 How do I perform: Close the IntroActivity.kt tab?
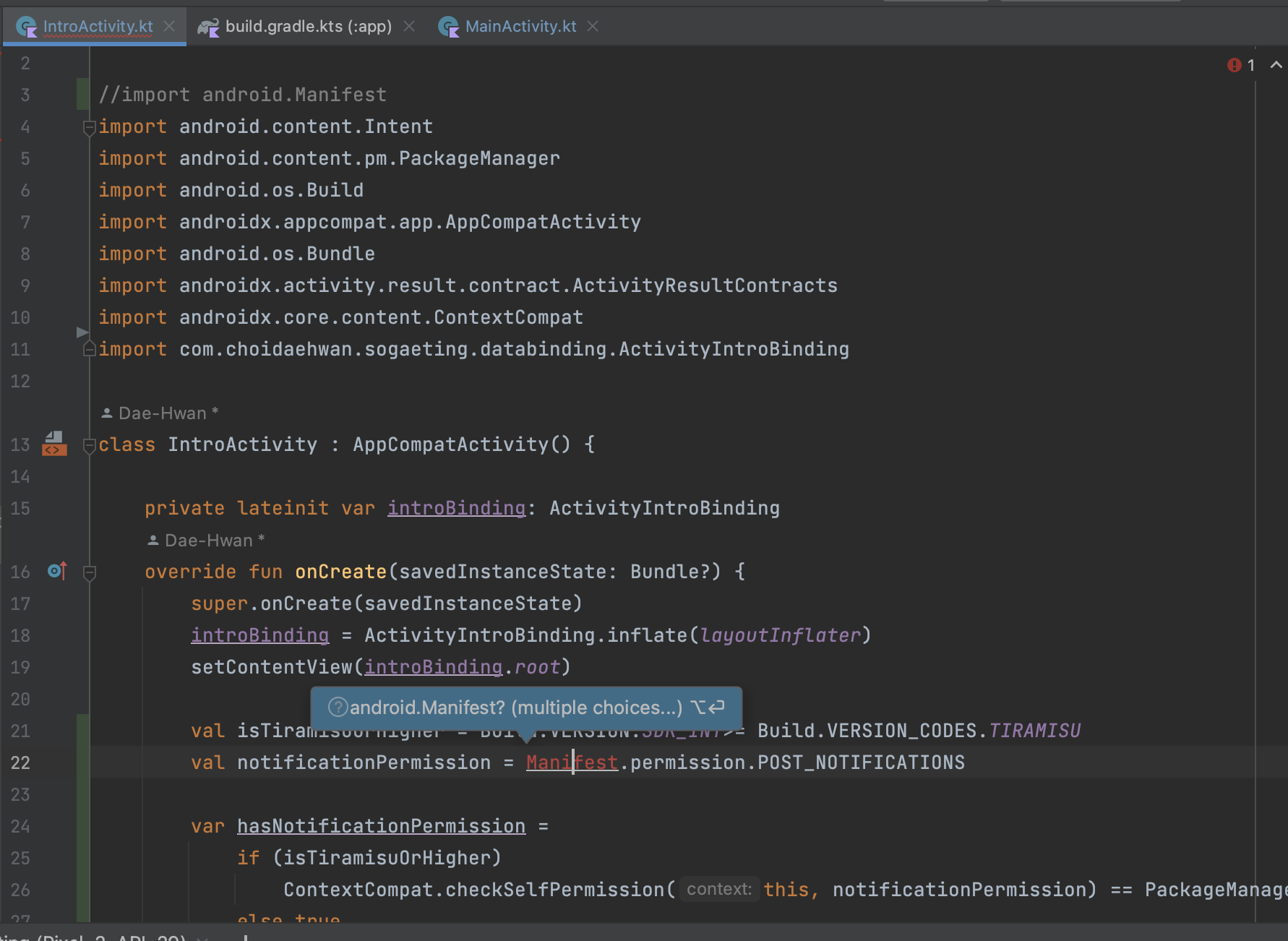(x=169, y=27)
